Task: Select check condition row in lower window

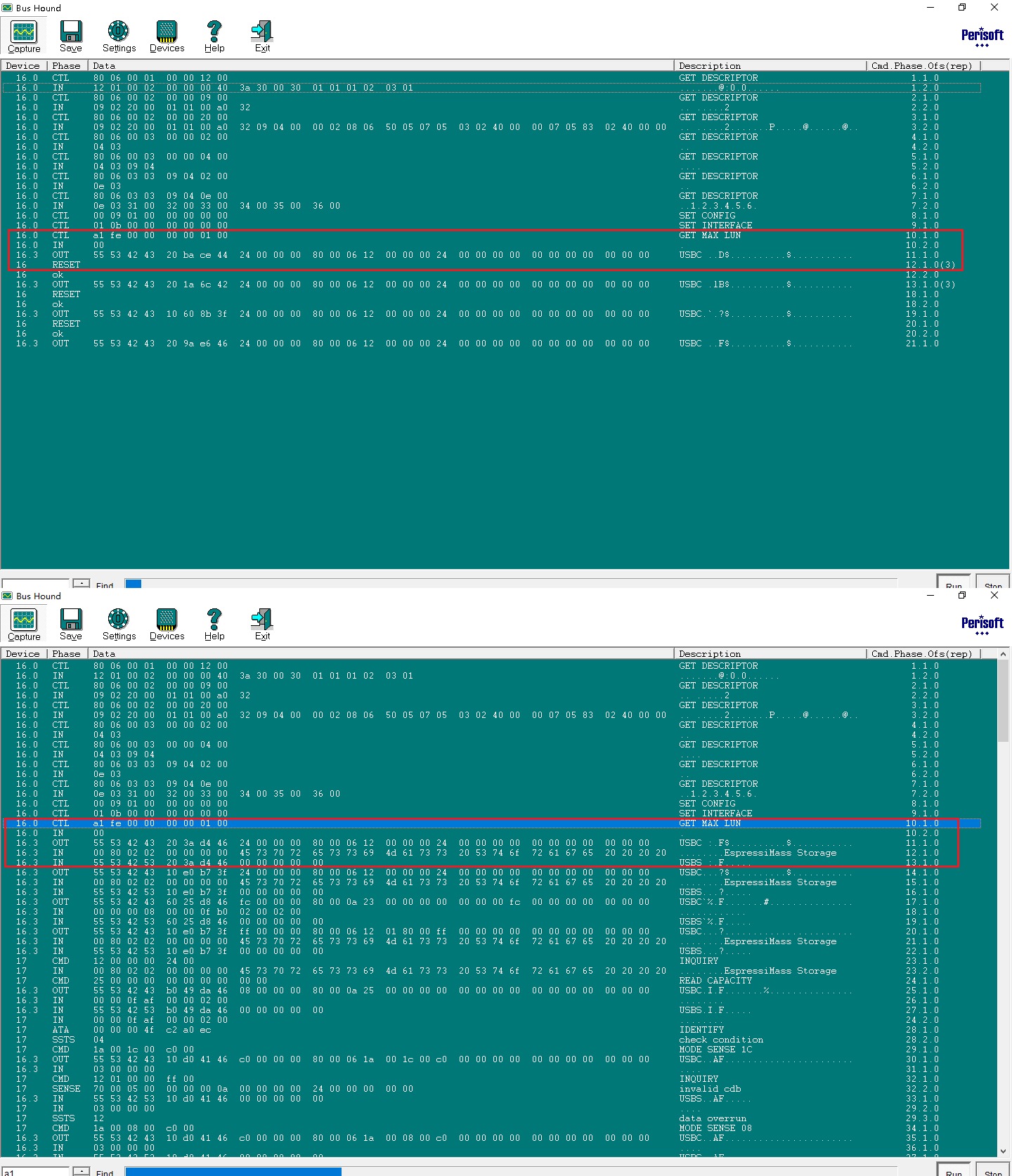Action: (491, 1040)
